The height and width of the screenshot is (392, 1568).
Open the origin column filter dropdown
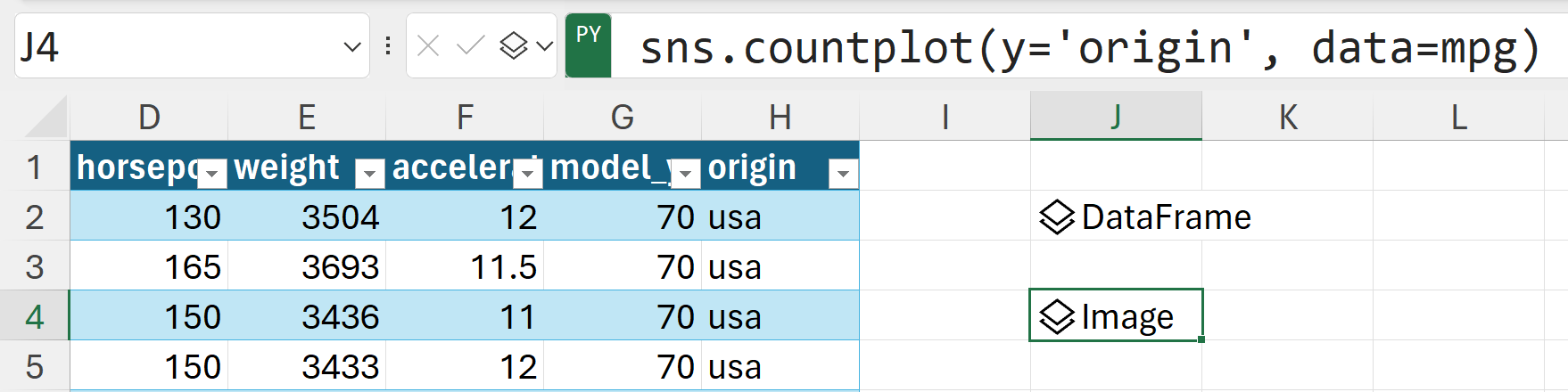843,174
